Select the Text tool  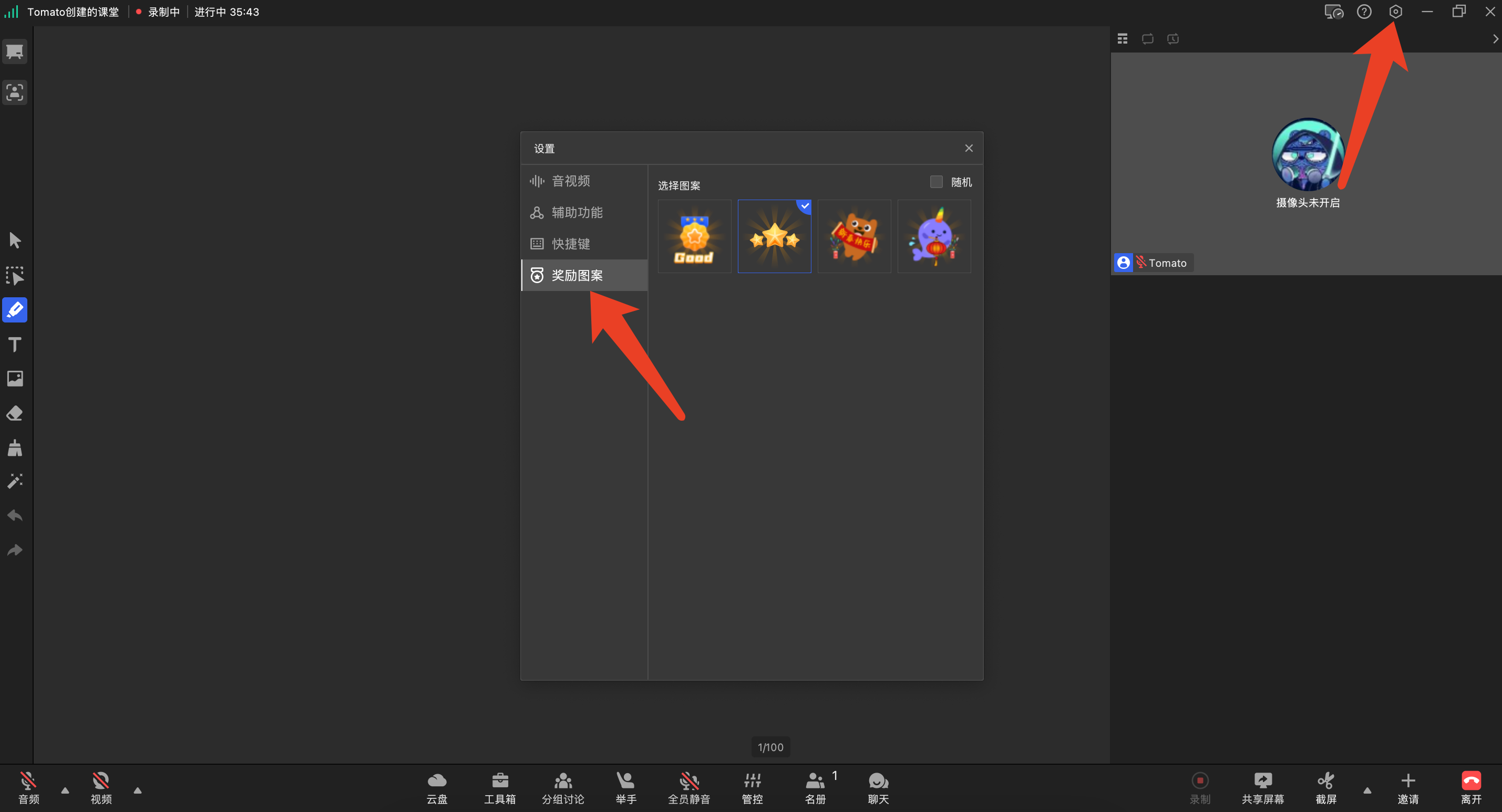[15, 345]
